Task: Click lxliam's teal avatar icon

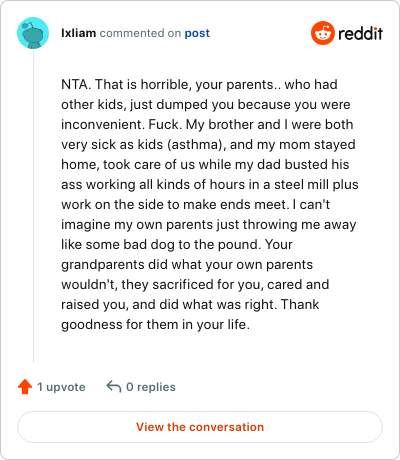Action: [33, 33]
